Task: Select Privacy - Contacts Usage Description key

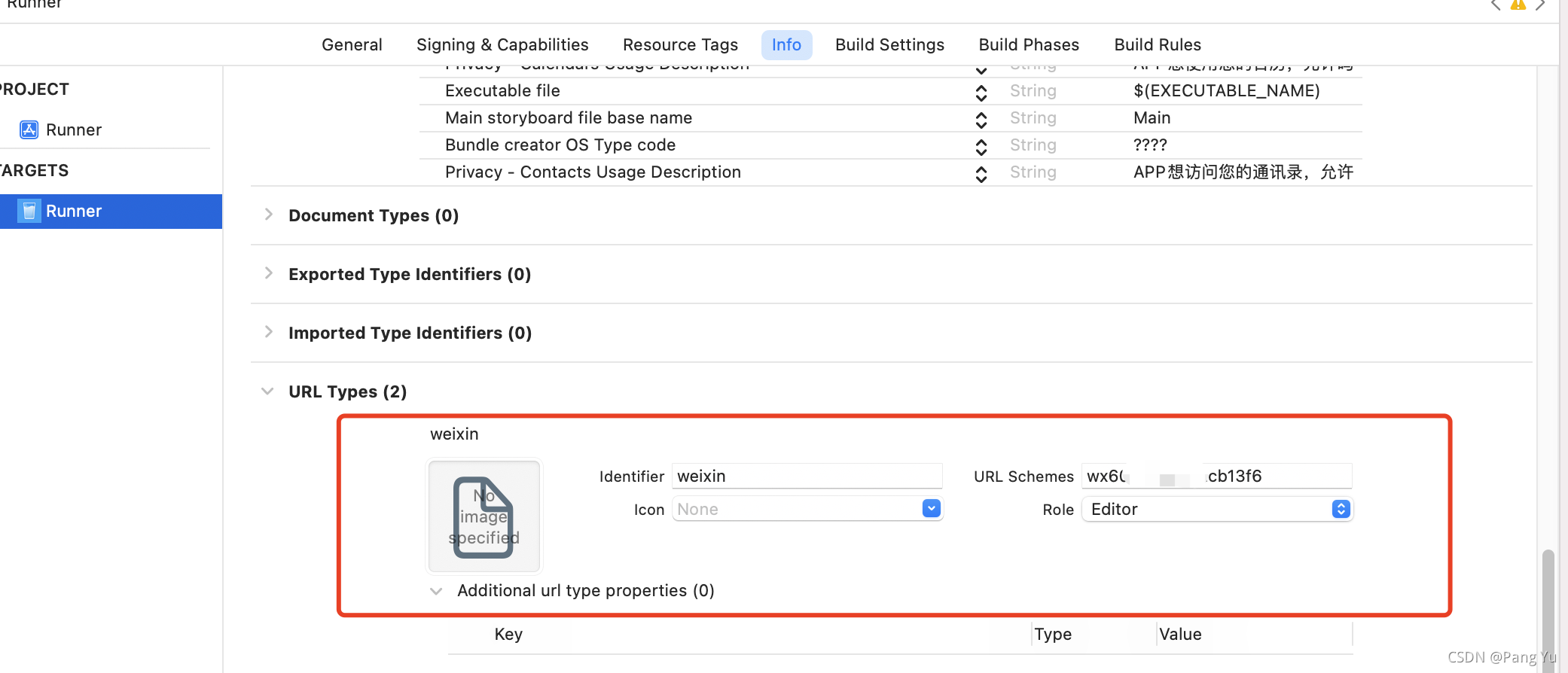Action: pyautogui.click(x=593, y=172)
